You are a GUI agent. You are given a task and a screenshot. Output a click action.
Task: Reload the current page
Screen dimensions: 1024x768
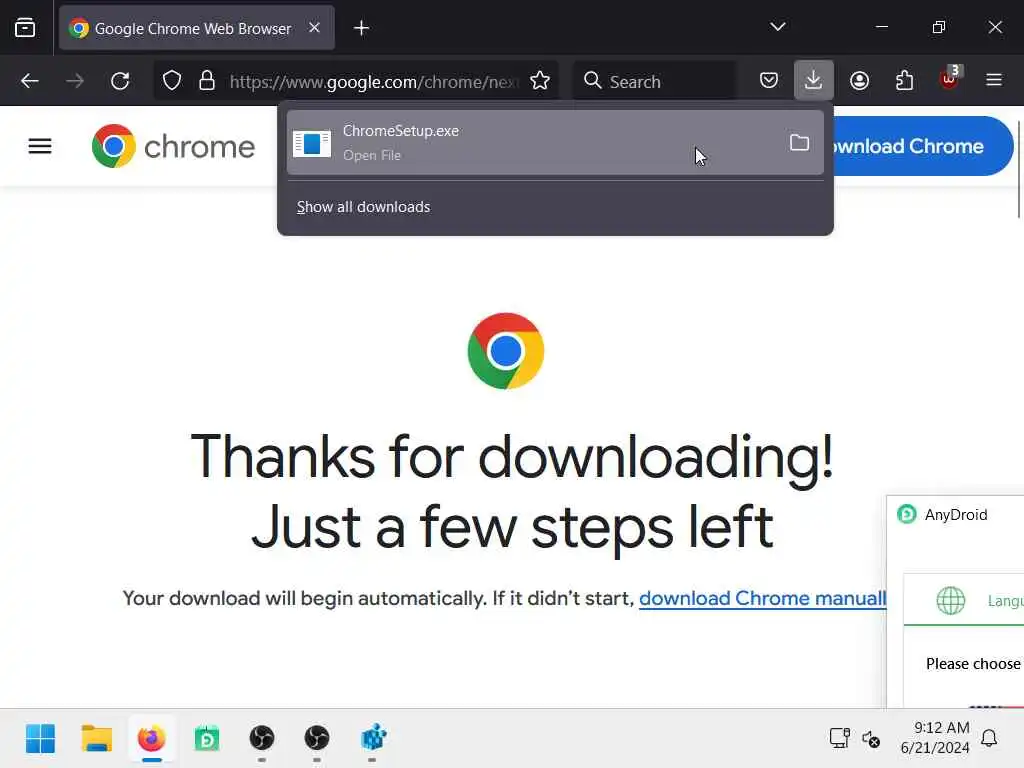pos(120,81)
